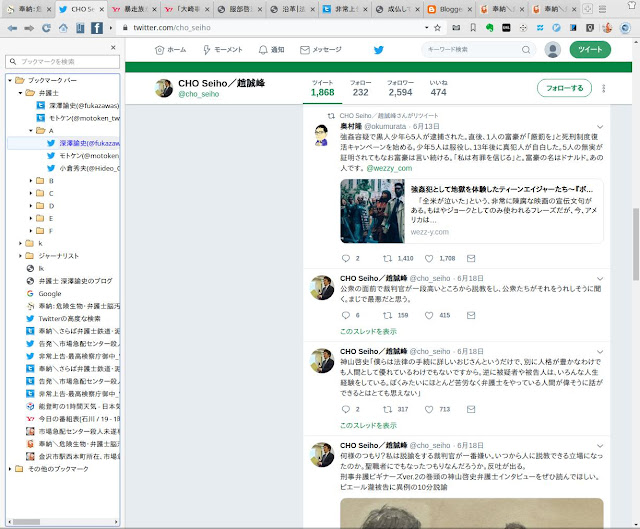The image size is (640, 529).
Task: Click the ブックマークを検索 search field
Action: point(63,62)
